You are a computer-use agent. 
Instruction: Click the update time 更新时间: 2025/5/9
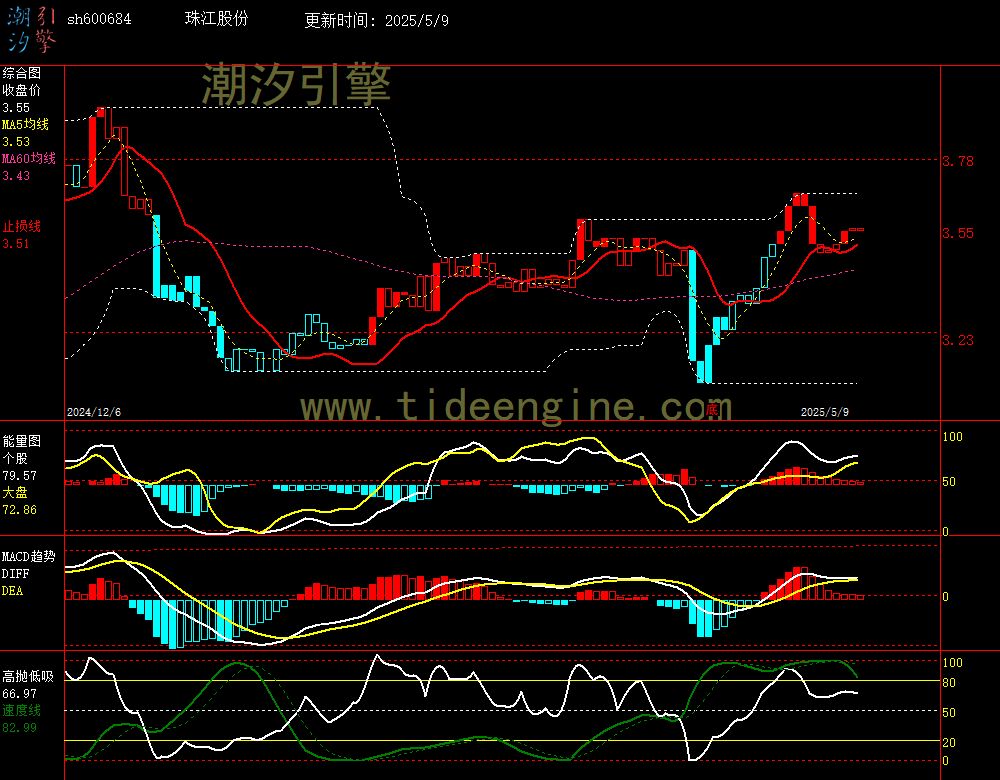click(376, 20)
